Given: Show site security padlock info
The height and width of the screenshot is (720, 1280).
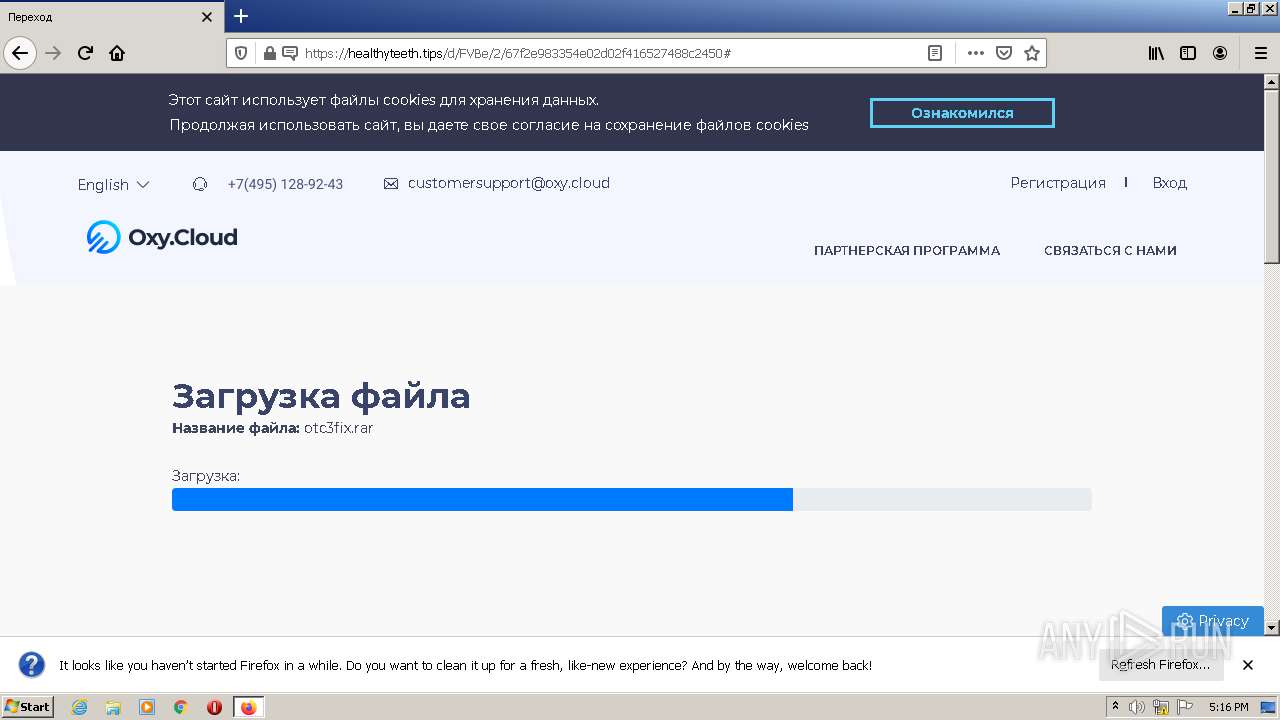Looking at the screenshot, I should (269, 53).
